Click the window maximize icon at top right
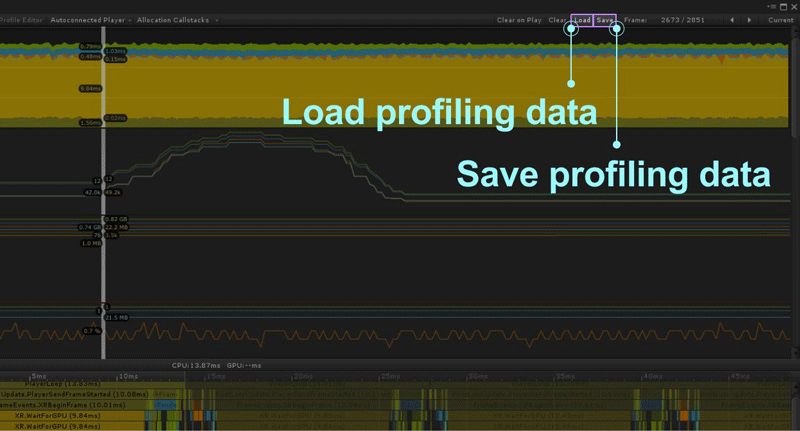Image resolution: width=800 pixels, height=431 pixels. 782,6
